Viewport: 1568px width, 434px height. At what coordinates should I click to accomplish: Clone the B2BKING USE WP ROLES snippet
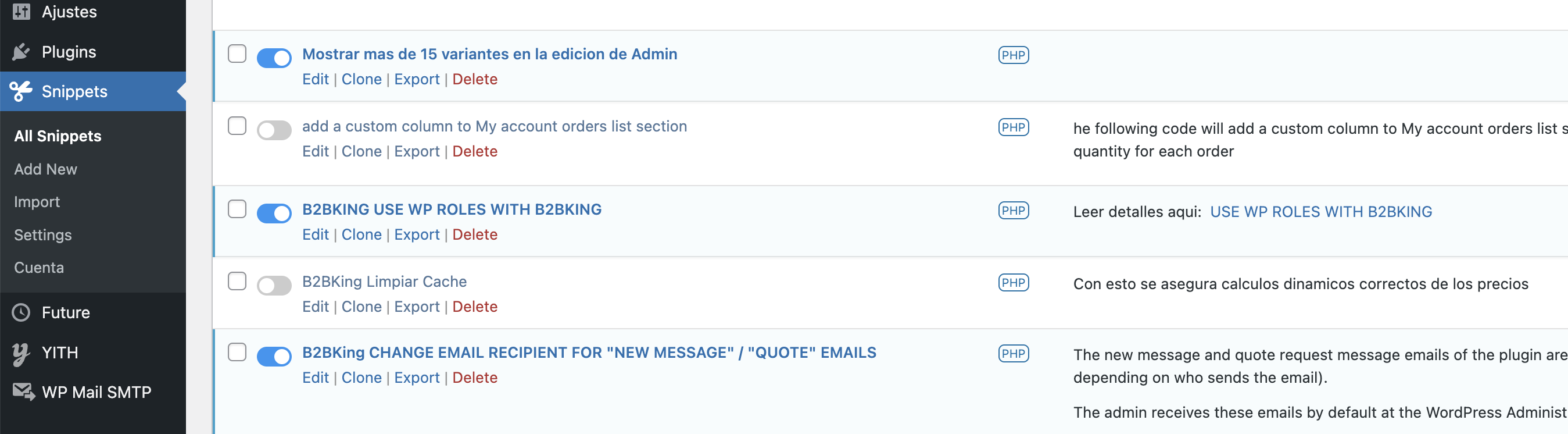[x=361, y=235]
